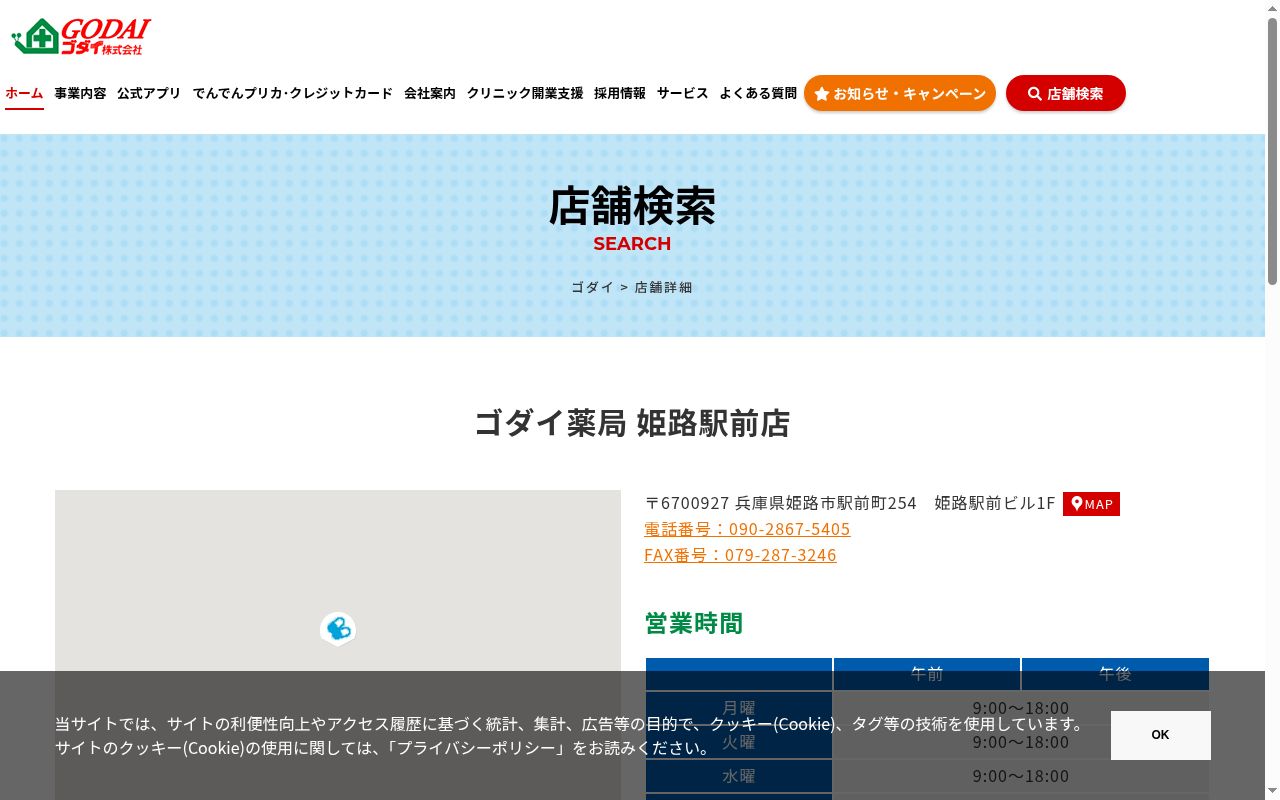Click the star icon on お知らせ・キャンペーン button
Viewport: 1280px width, 800px height.
pyautogui.click(x=822, y=94)
